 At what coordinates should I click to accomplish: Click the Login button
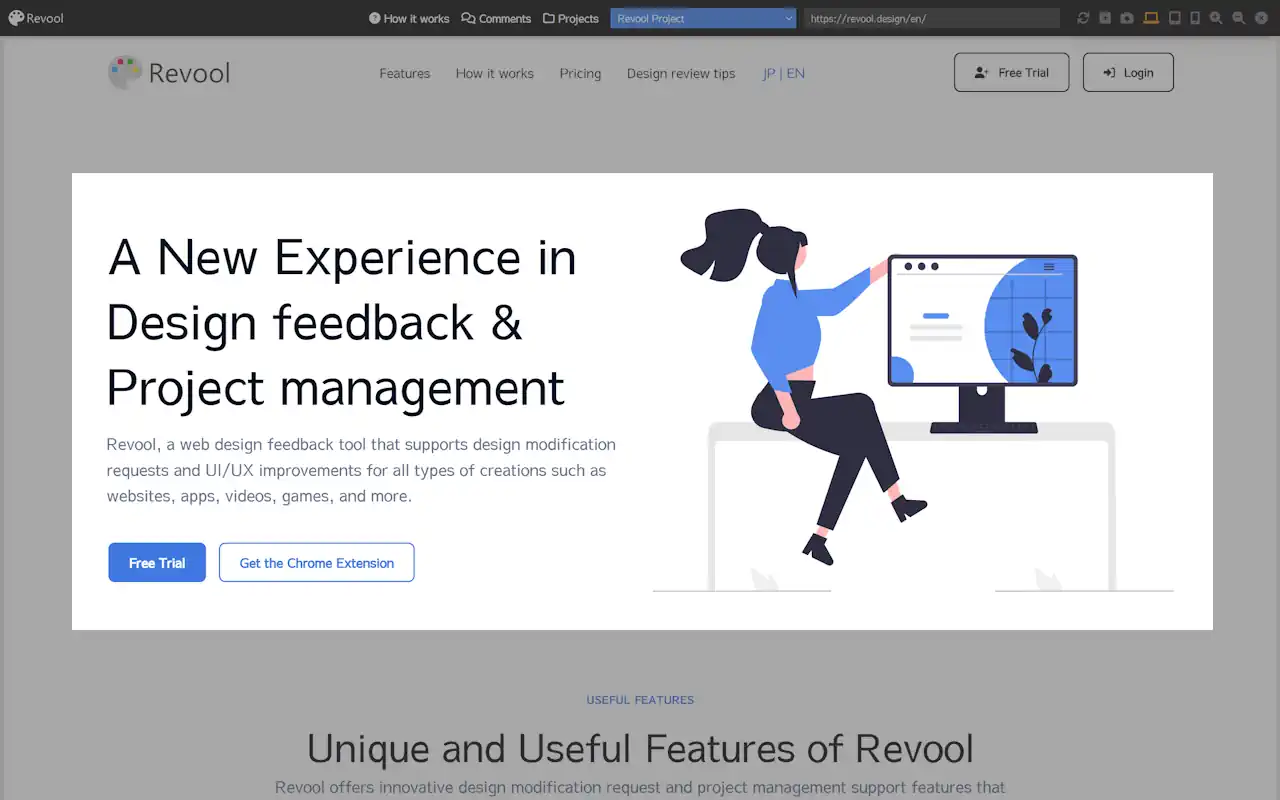[1128, 72]
